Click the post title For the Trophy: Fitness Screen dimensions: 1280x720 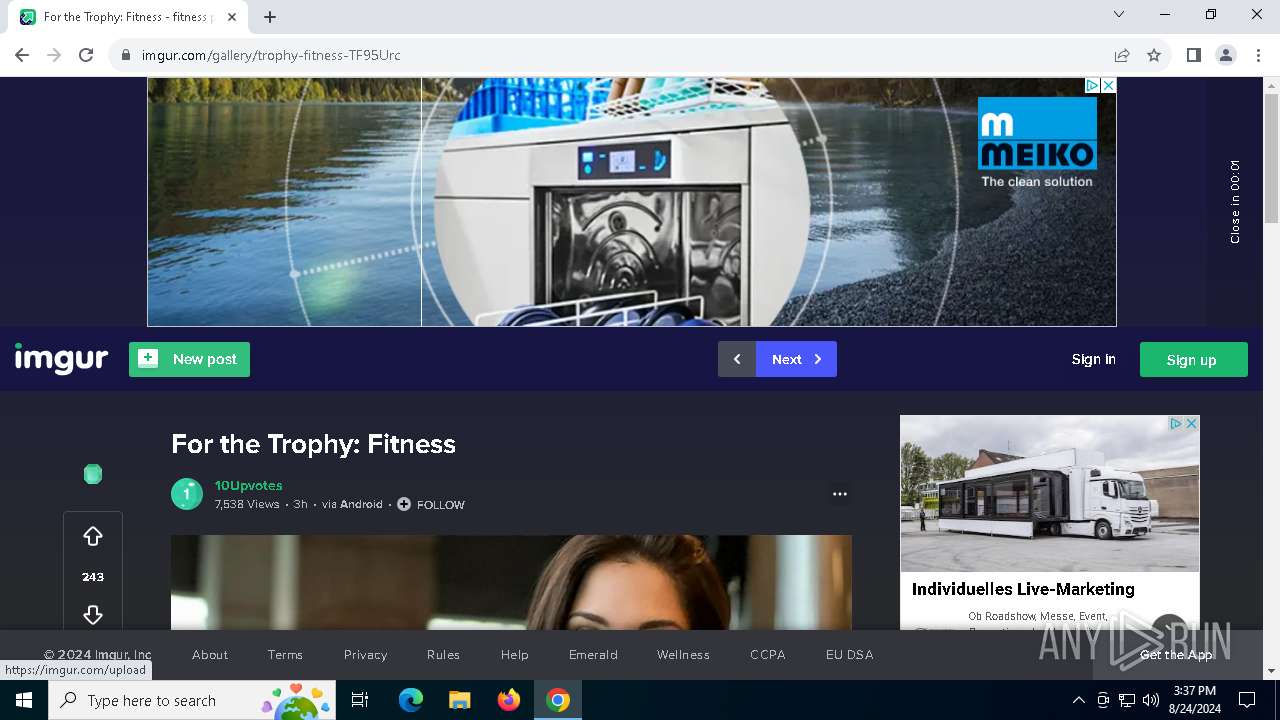313,444
